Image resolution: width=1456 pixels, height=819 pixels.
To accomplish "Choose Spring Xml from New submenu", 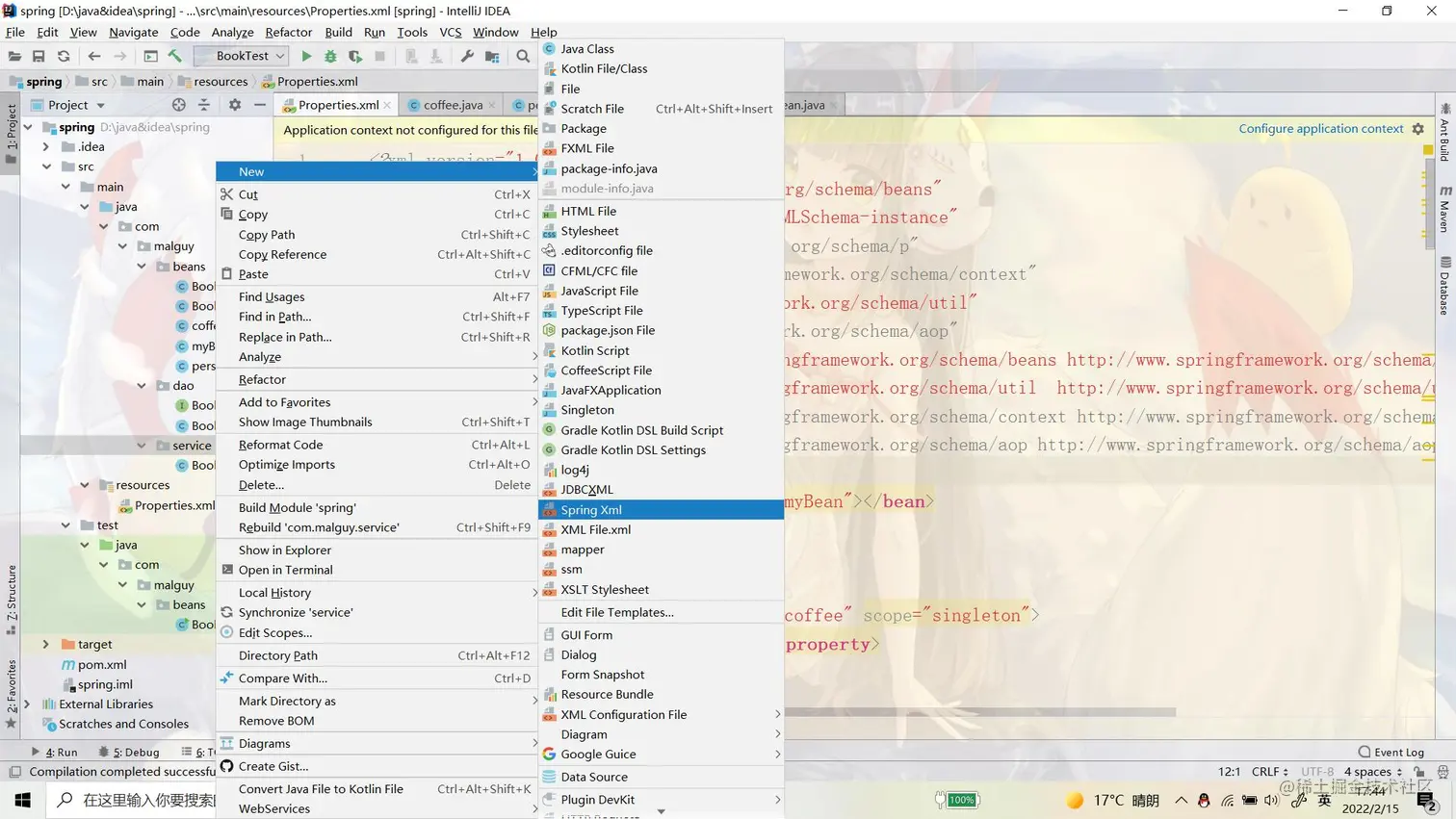I will tap(661, 510).
